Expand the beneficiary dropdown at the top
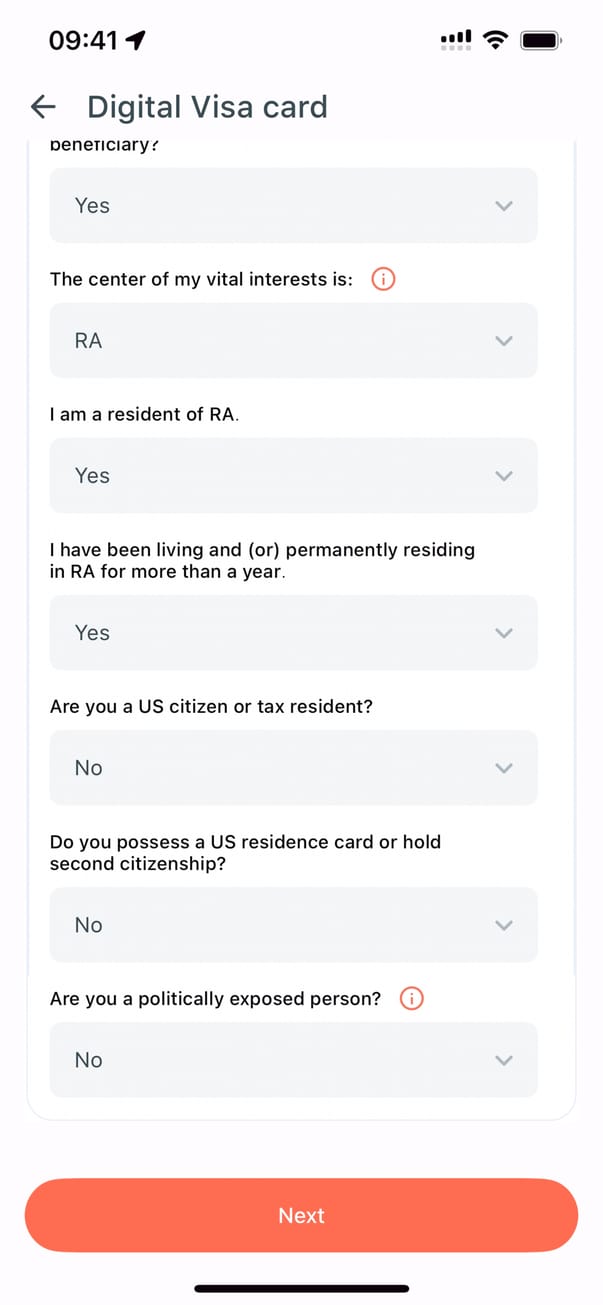The width and height of the screenshot is (603, 1305). 293,206
